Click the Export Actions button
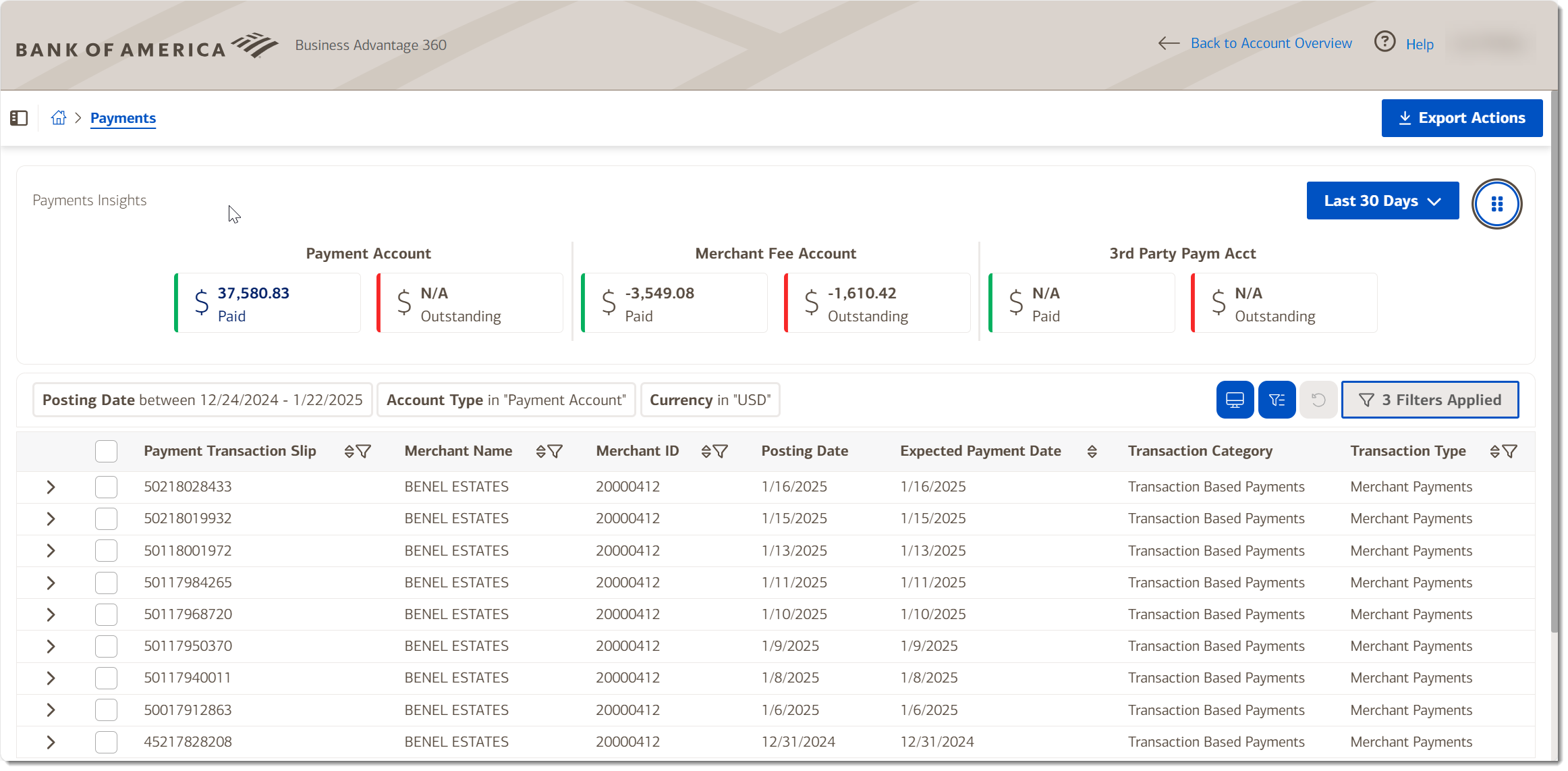Image resolution: width=1568 pixels, height=771 pixels. coord(1462,118)
